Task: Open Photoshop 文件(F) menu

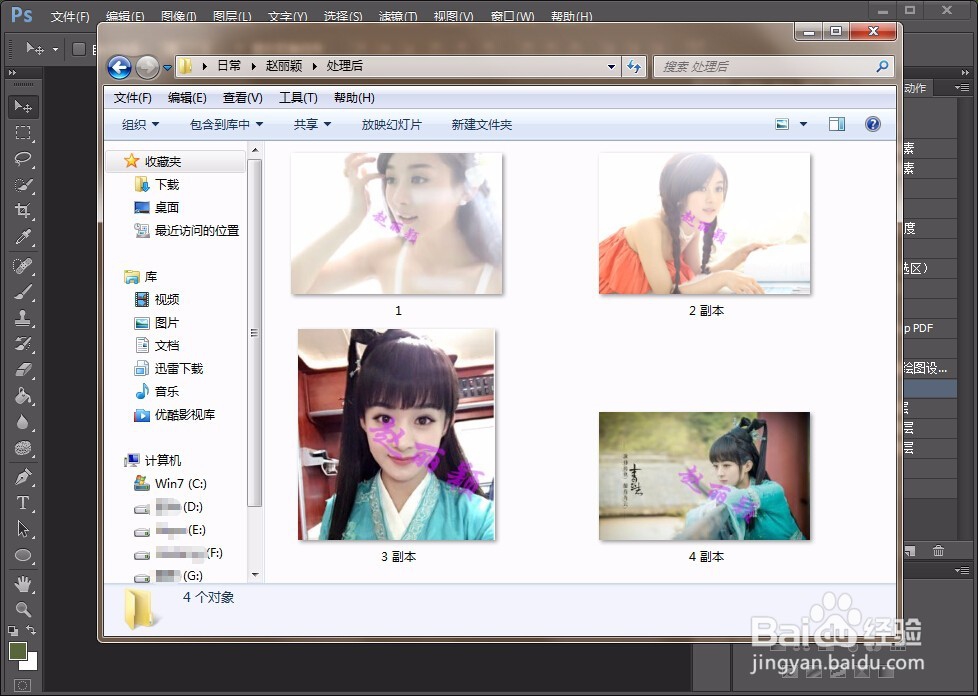Action: (70, 16)
